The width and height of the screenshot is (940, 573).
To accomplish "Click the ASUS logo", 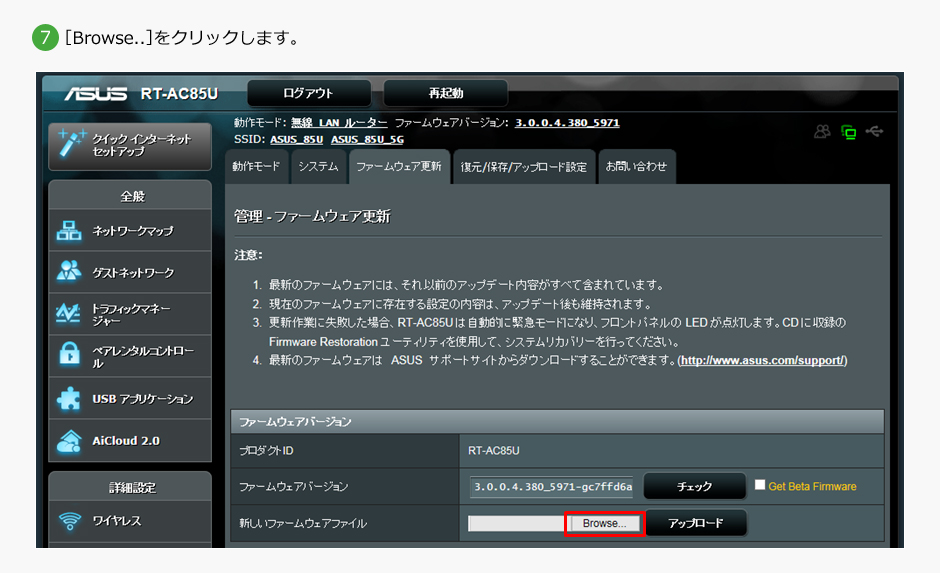I will [x=96, y=94].
